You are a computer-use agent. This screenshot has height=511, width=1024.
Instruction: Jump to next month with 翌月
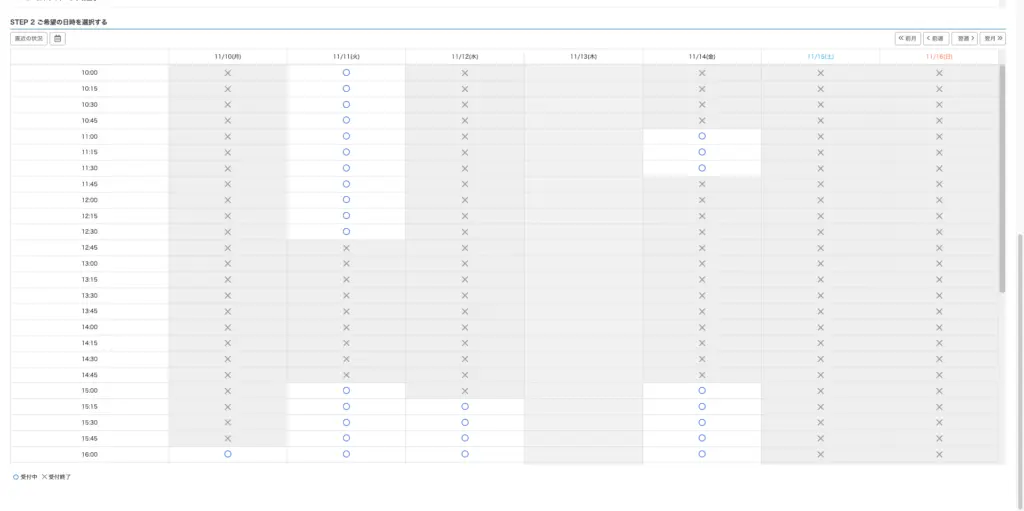pyautogui.click(x=993, y=38)
